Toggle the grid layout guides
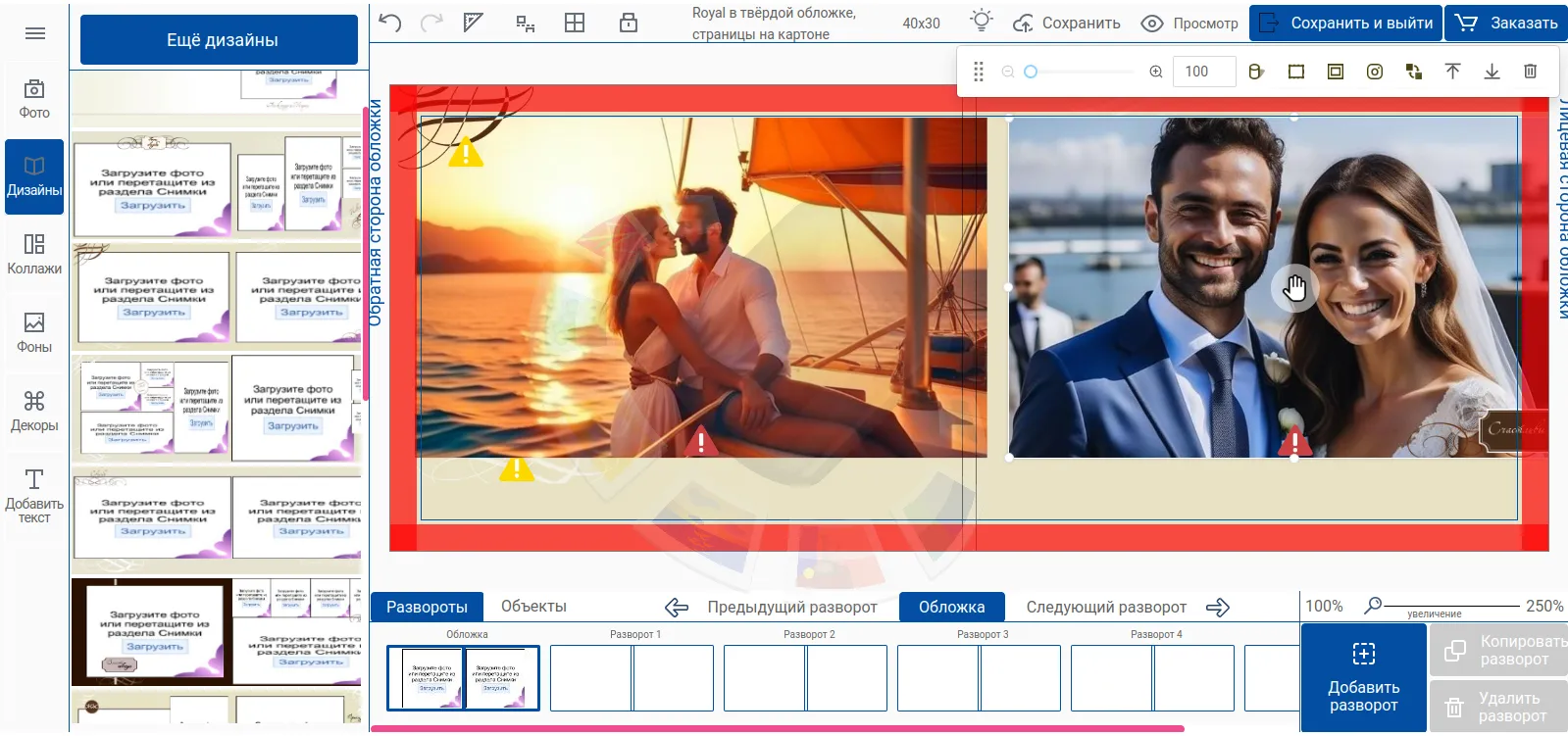 (x=575, y=23)
